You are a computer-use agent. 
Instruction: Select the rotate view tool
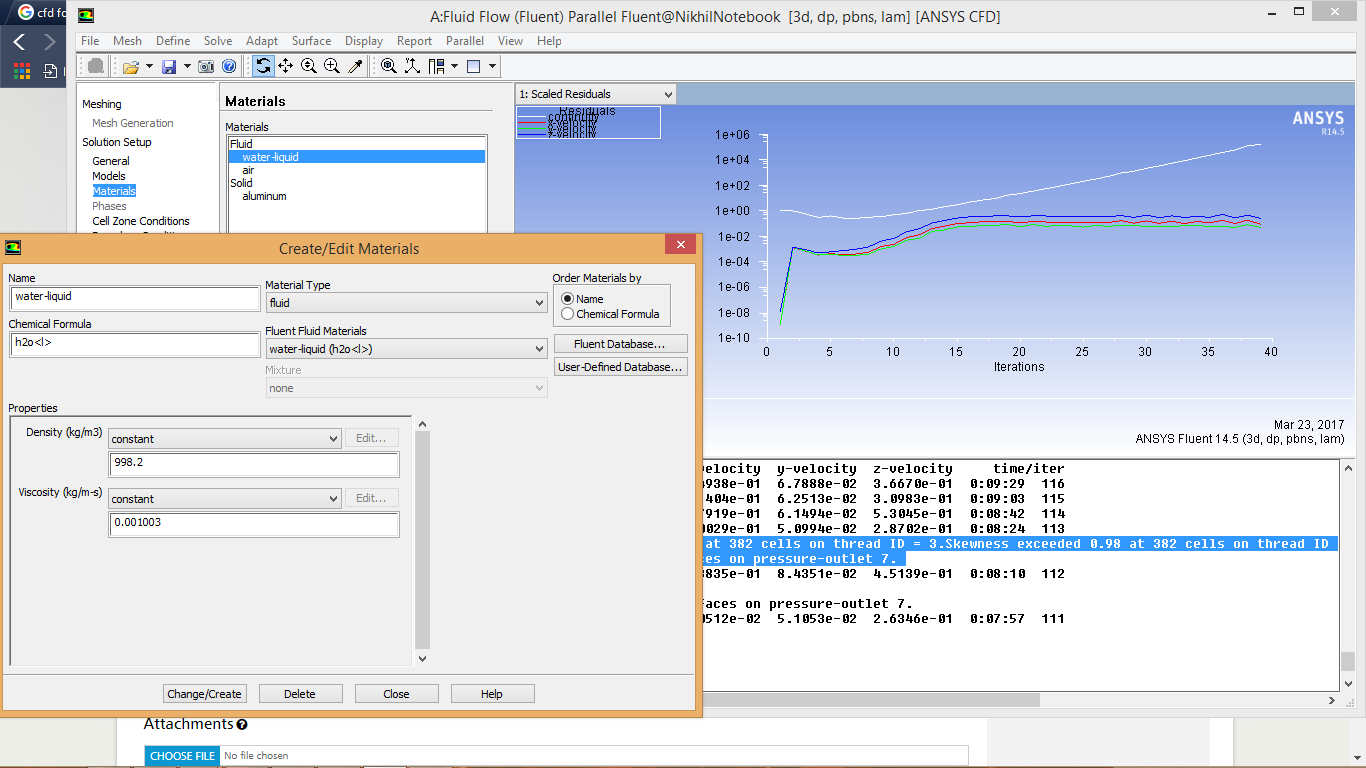263,66
